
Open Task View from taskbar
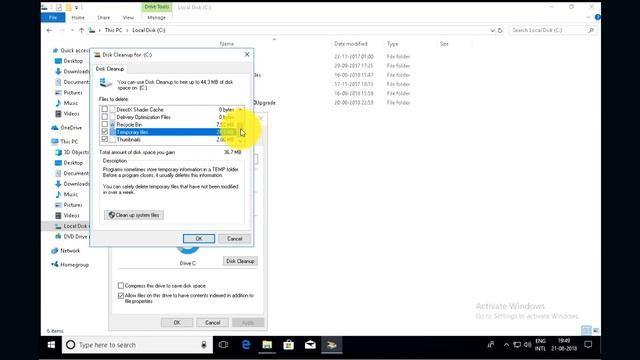(x=223, y=345)
